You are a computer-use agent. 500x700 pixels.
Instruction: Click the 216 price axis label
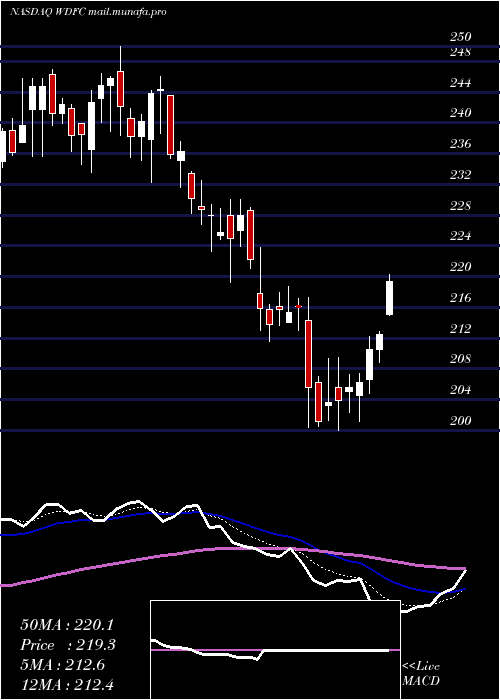coord(461,298)
